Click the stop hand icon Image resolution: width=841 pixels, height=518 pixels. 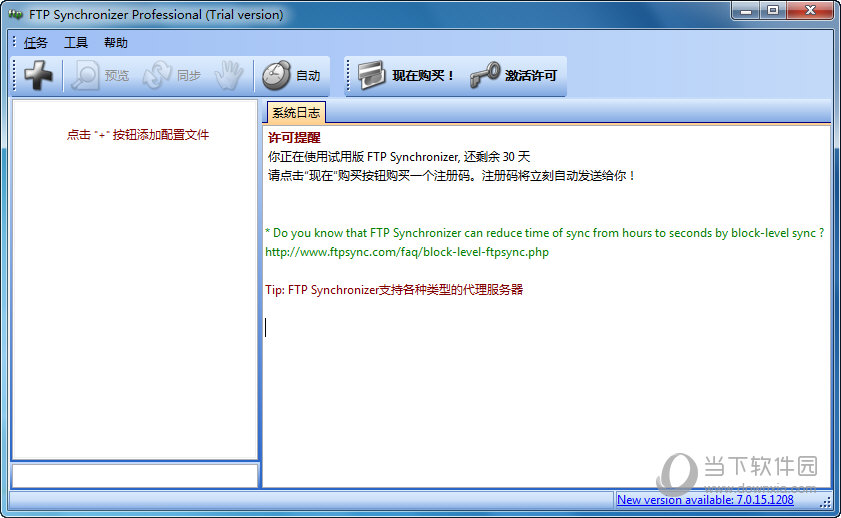pos(229,75)
